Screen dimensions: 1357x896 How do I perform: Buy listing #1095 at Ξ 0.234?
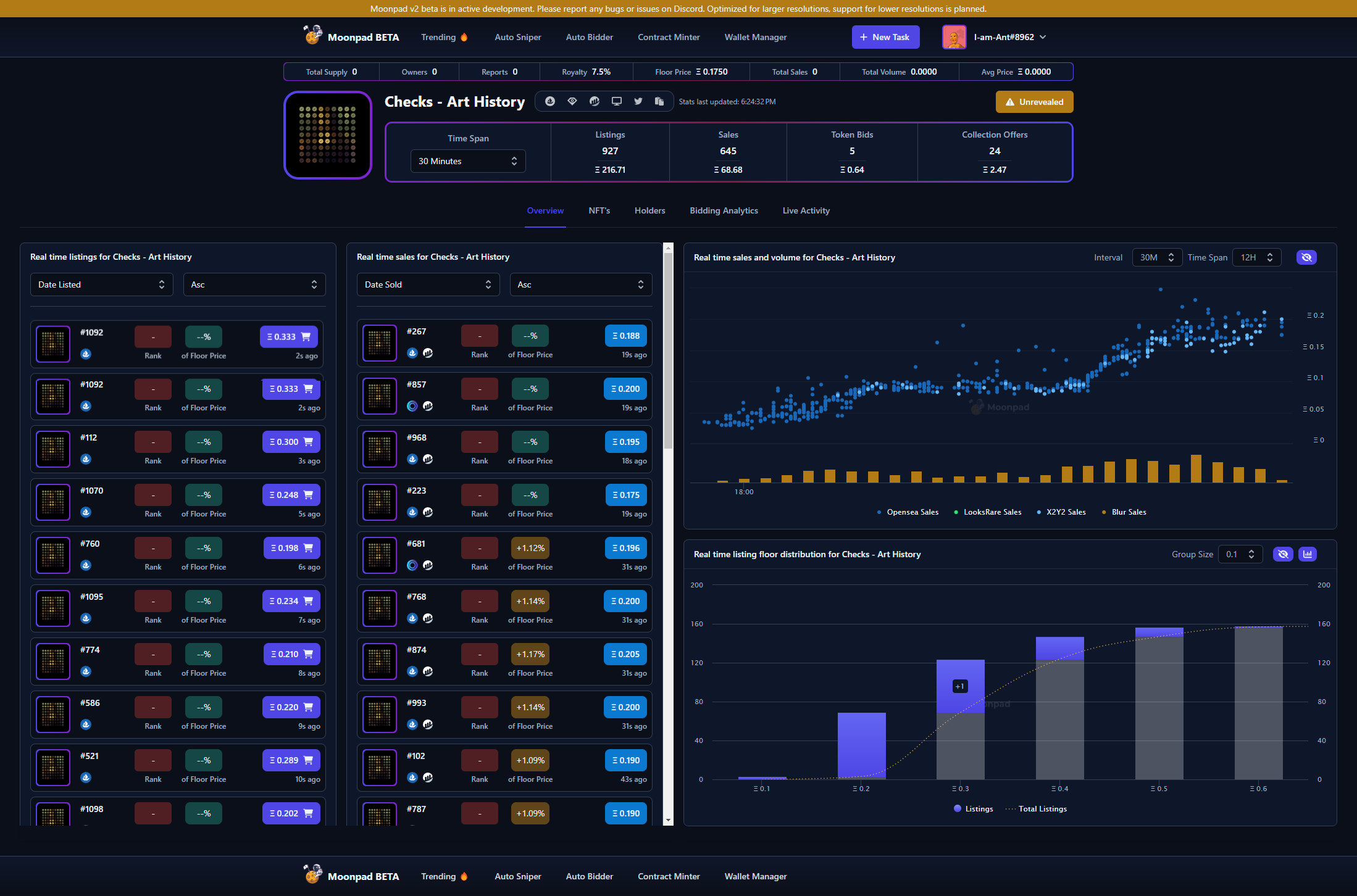291,601
